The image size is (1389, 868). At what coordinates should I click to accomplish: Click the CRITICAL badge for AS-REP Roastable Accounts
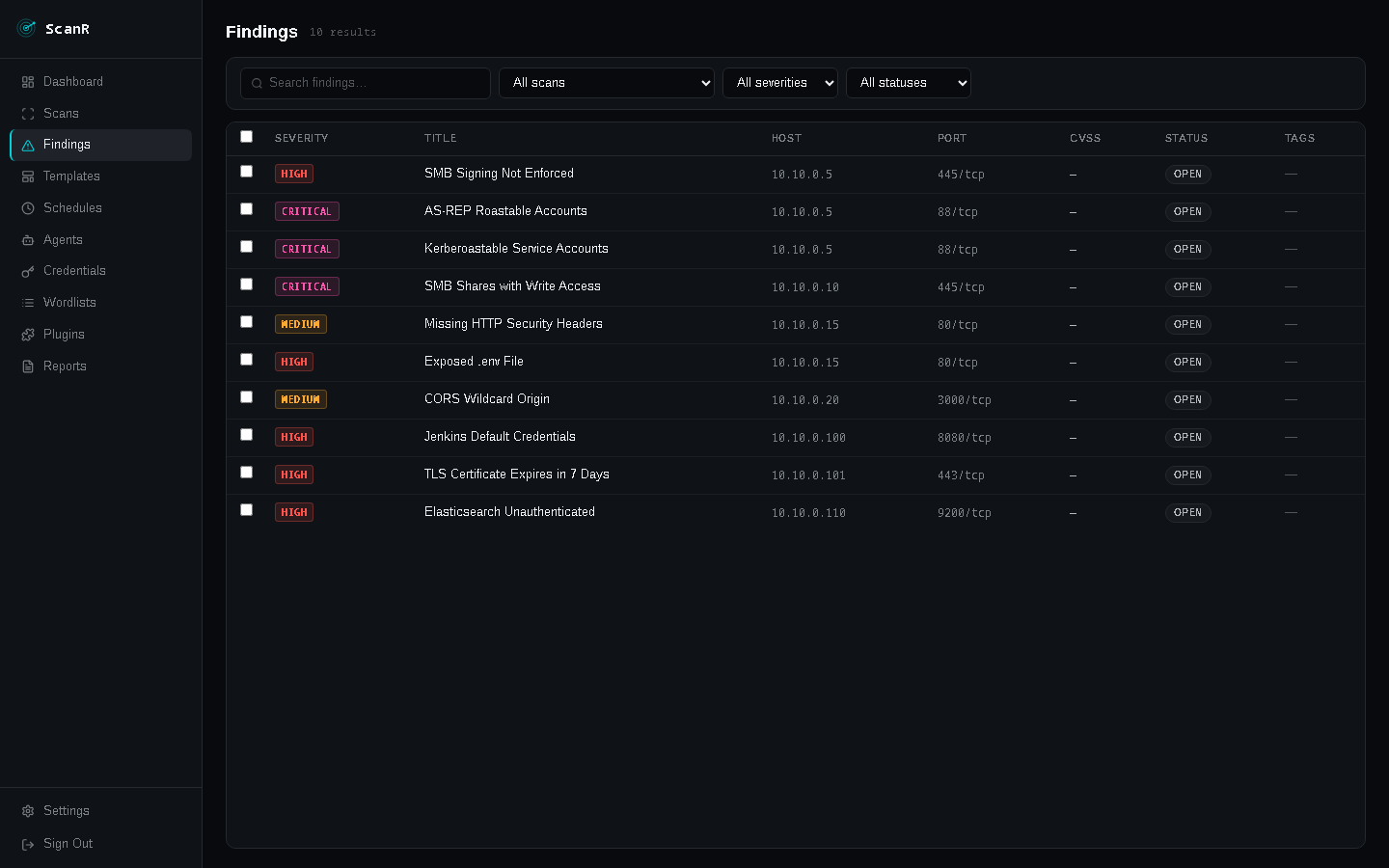pyautogui.click(x=307, y=211)
